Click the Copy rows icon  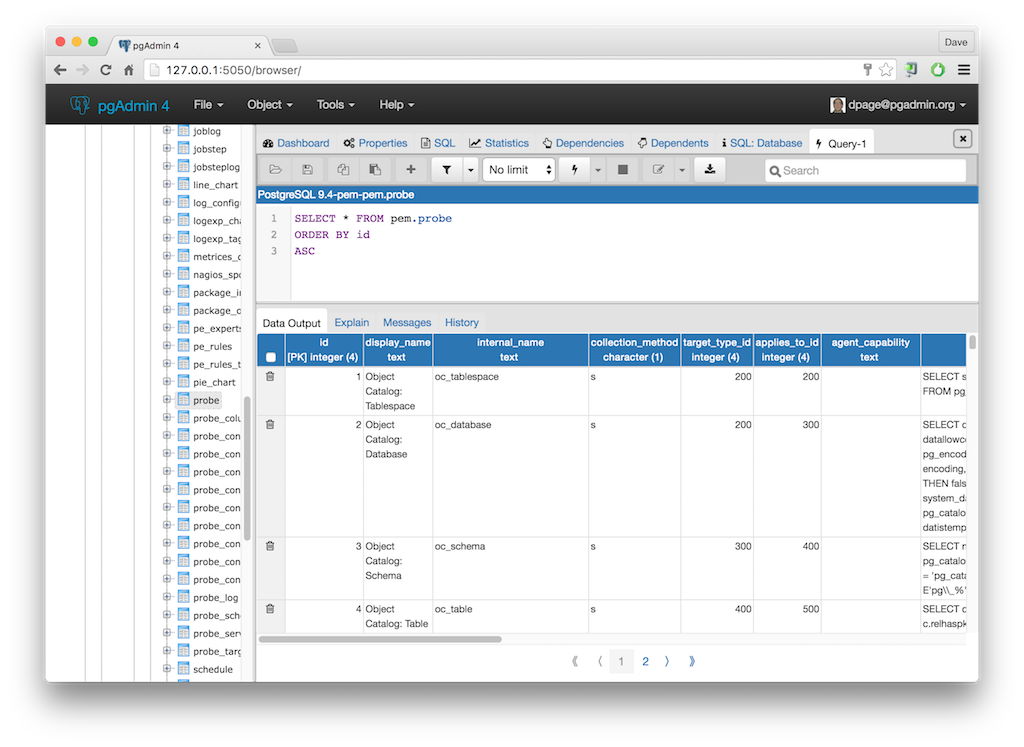click(343, 170)
